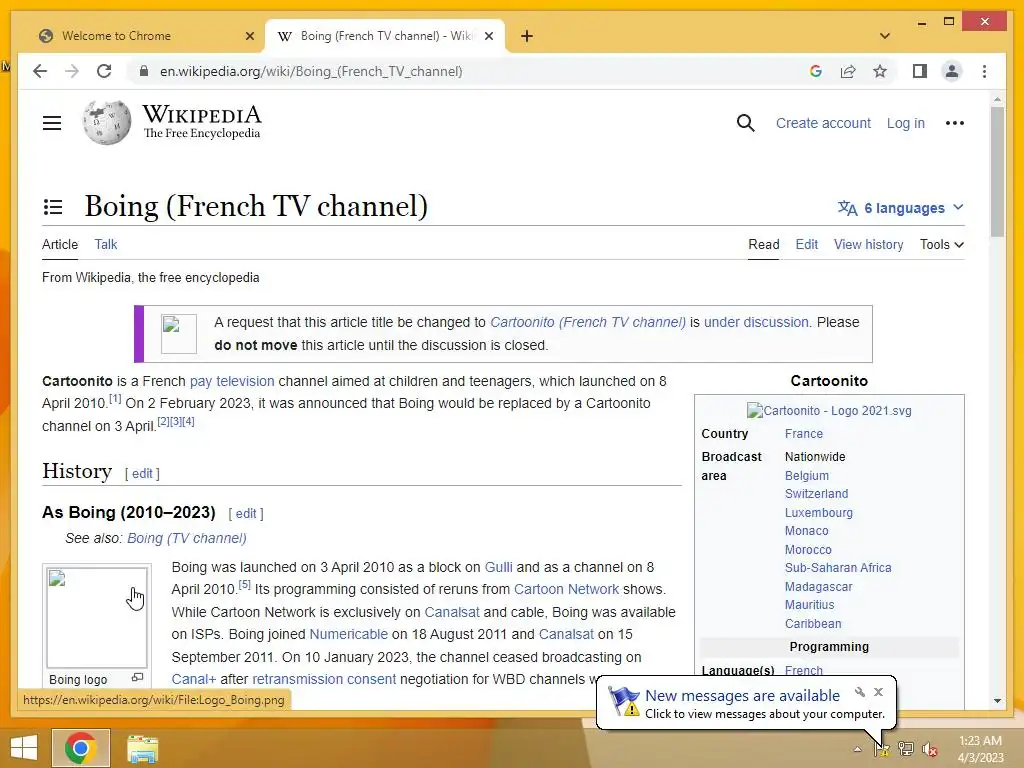Open Wikipedia search magnifier
The image size is (1024, 768).
[x=745, y=123]
